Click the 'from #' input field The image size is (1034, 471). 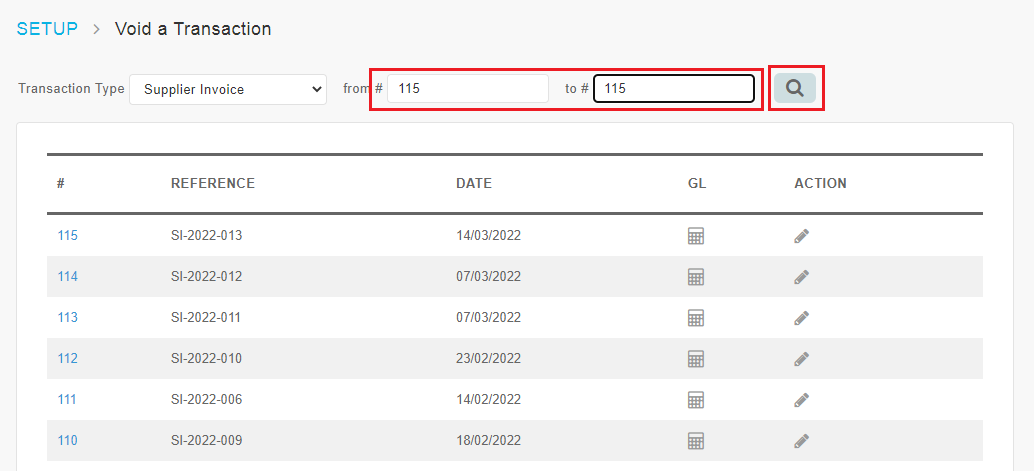468,88
